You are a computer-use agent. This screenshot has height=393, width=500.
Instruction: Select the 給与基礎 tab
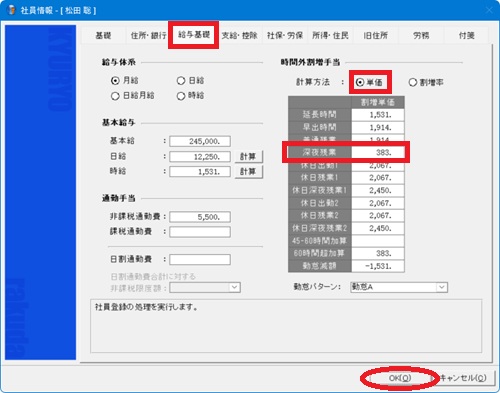194,34
